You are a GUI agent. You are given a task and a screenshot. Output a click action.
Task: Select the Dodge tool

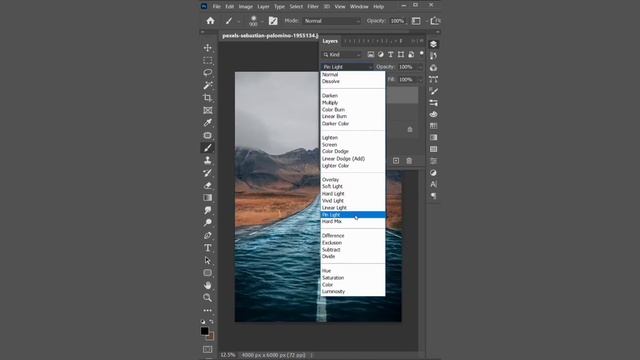pos(207,222)
